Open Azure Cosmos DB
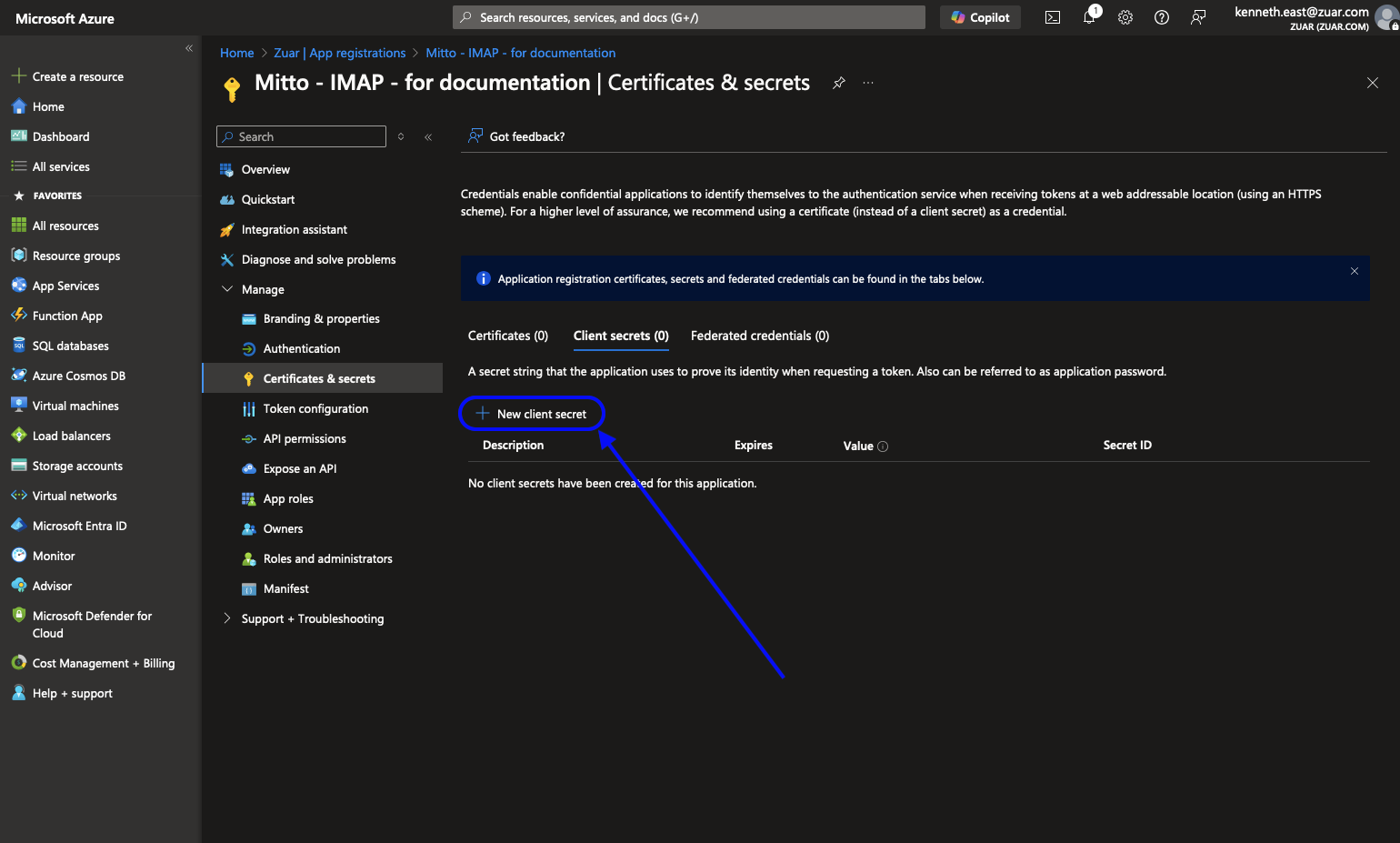 coord(69,376)
